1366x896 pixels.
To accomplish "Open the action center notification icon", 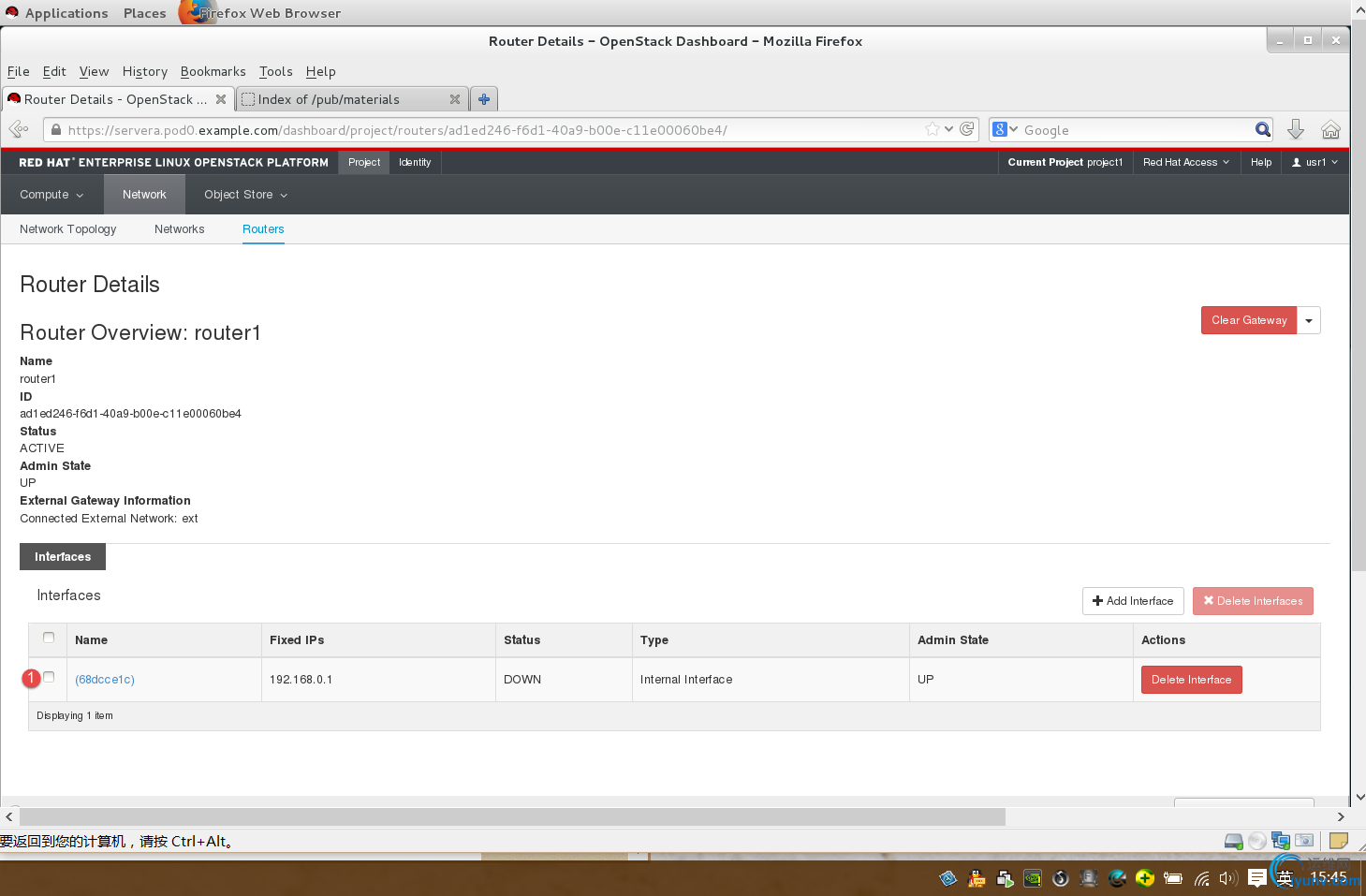I will tap(1257, 878).
